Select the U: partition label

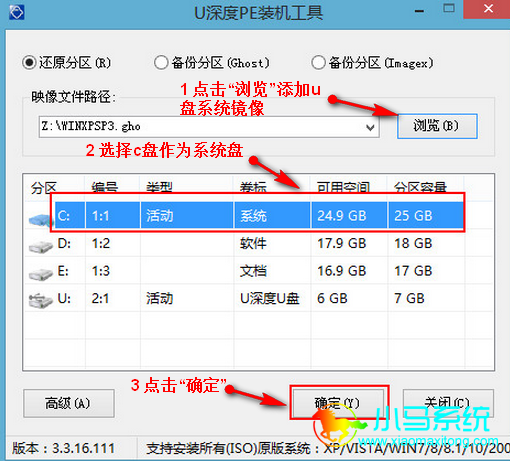click(x=64, y=298)
